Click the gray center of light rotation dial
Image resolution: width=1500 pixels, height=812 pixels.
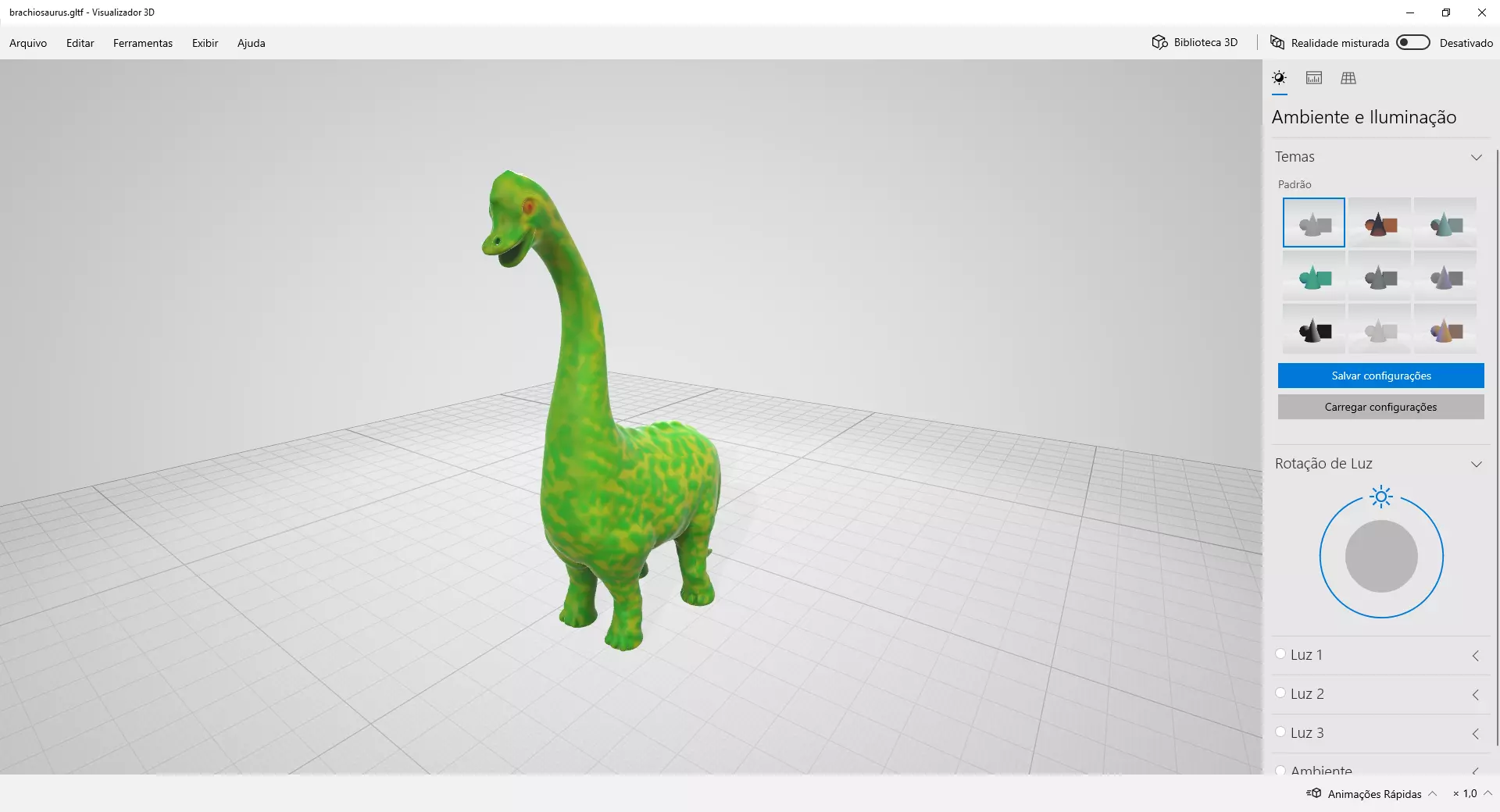coord(1381,557)
